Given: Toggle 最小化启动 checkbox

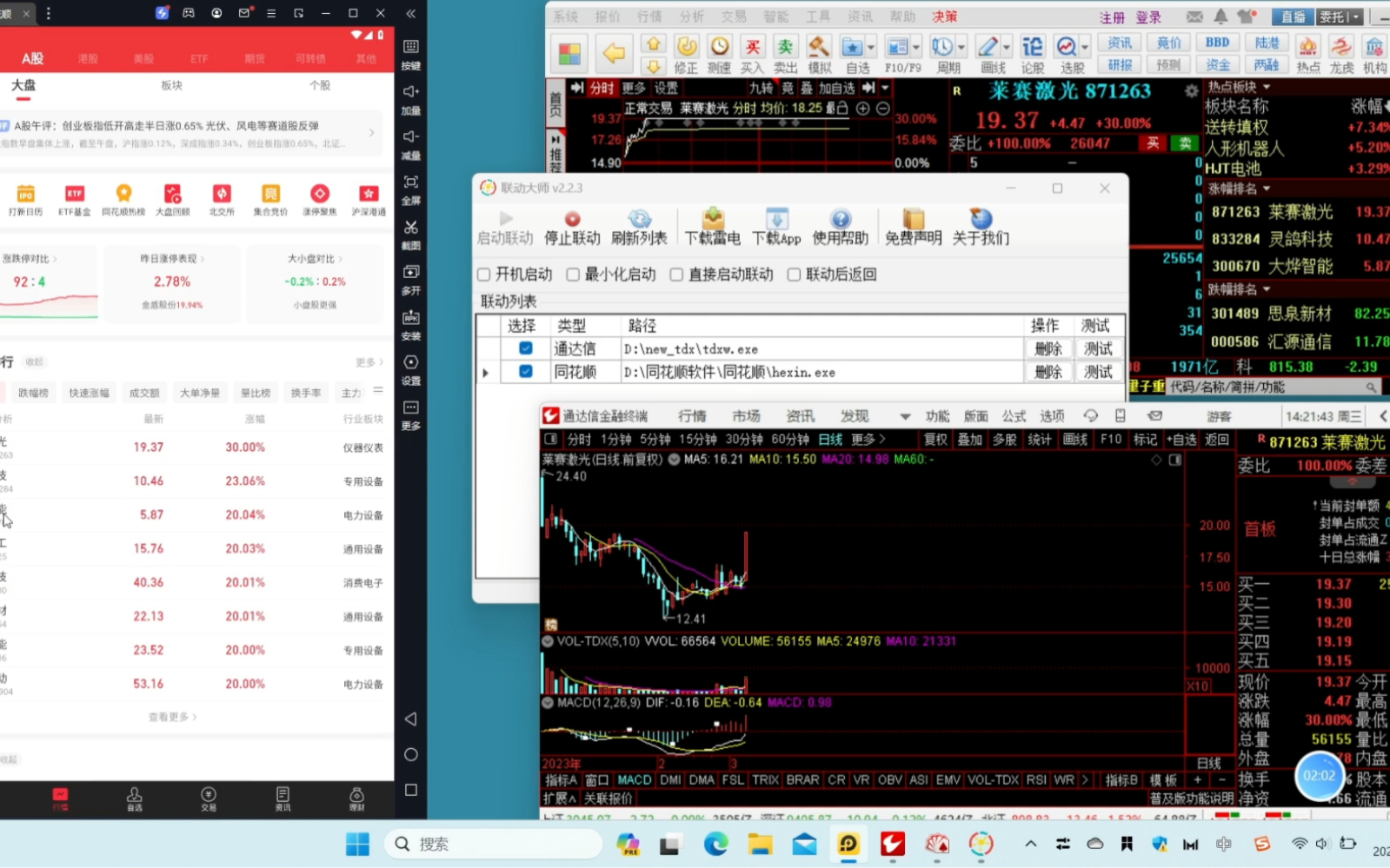Looking at the screenshot, I should point(573,275).
